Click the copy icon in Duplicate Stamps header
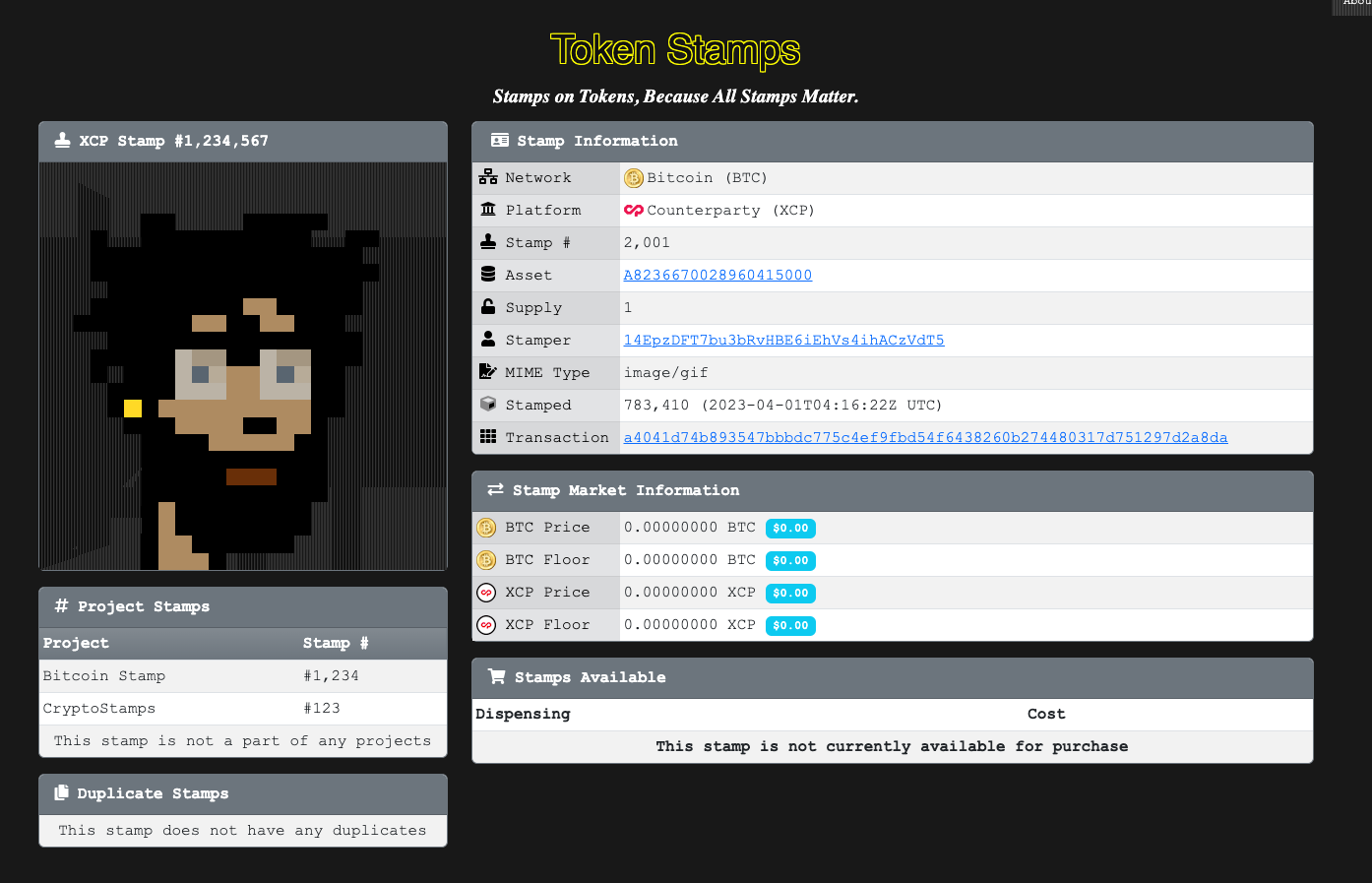The width and height of the screenshot is (1372, 883). [x=61, y=792]
